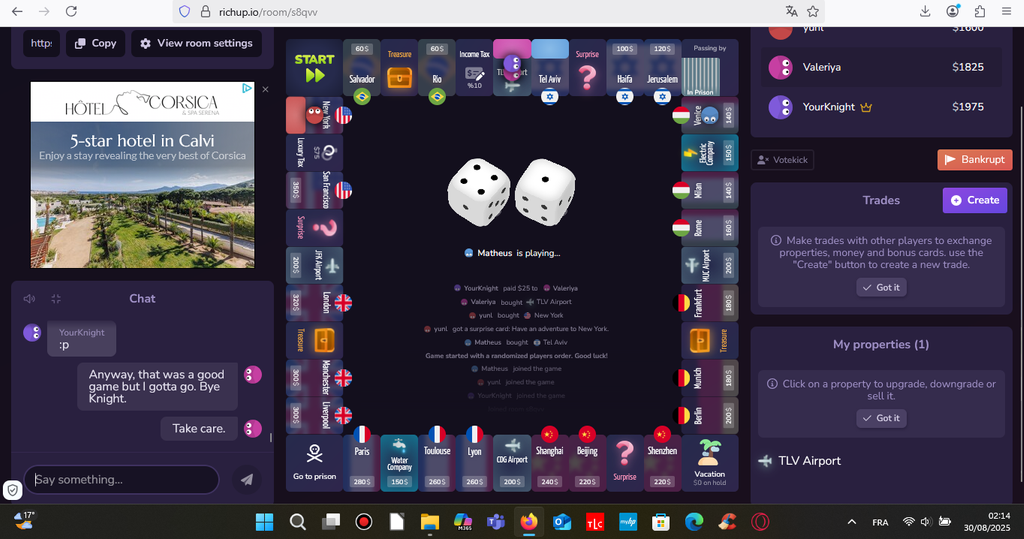The width and height of the screenshot is (1024, 539).
Task: Open View room settings
Action: 197,43
